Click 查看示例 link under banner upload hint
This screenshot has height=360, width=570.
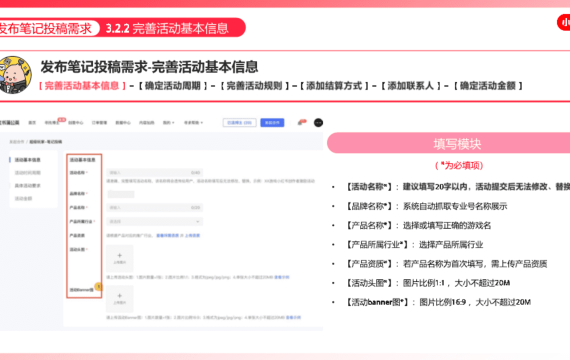pos(293,317)
